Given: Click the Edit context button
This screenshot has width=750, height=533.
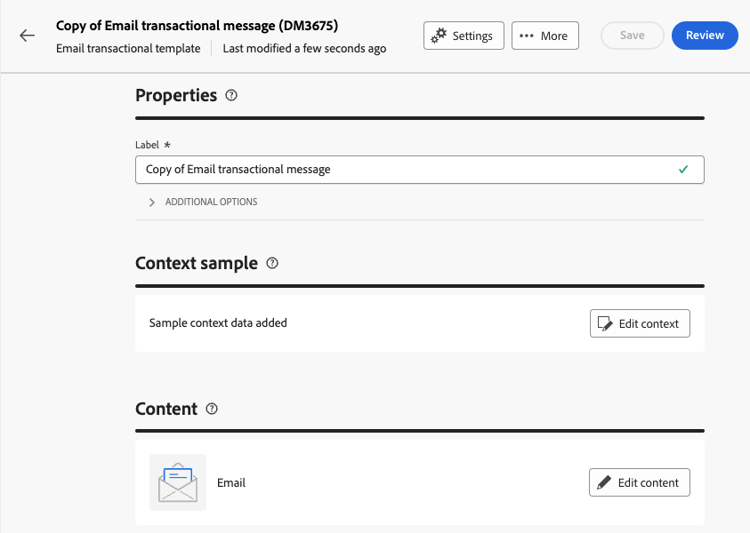Looking at the screenshot, I should click(640, 323).
